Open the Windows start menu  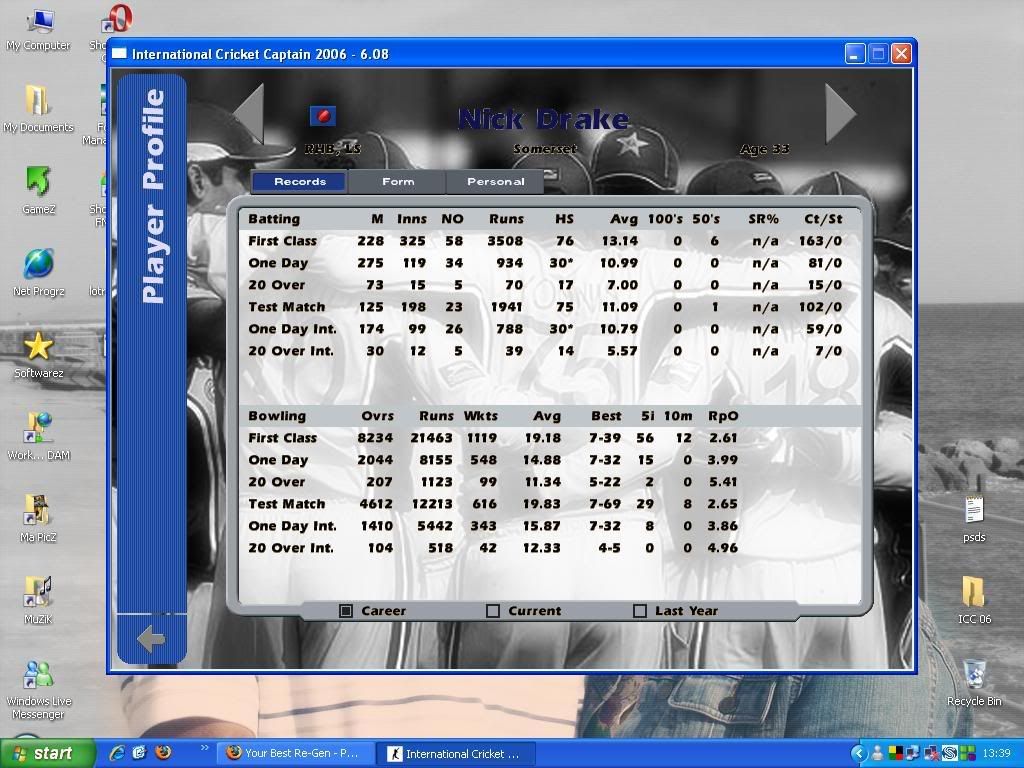click(48, 754)
